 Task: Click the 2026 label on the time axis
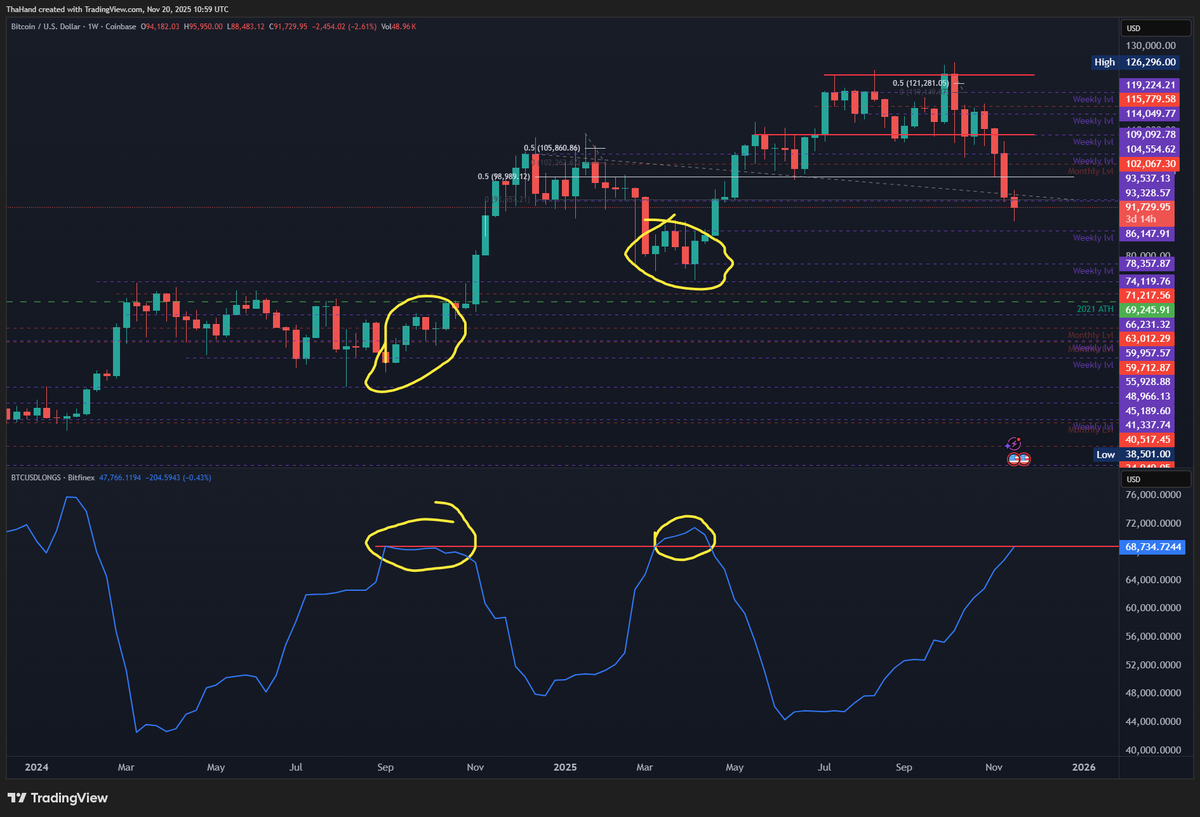(1083, 768)
